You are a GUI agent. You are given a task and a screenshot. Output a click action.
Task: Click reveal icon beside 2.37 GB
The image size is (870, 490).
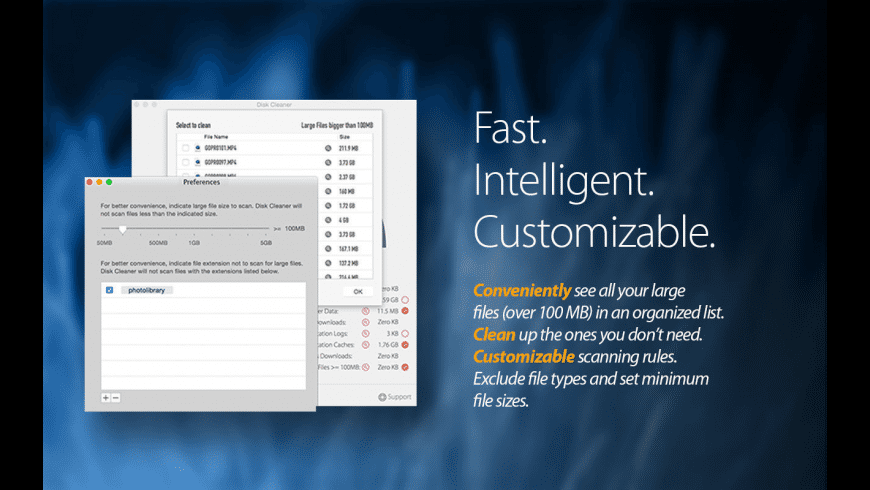tap(328, 177)
